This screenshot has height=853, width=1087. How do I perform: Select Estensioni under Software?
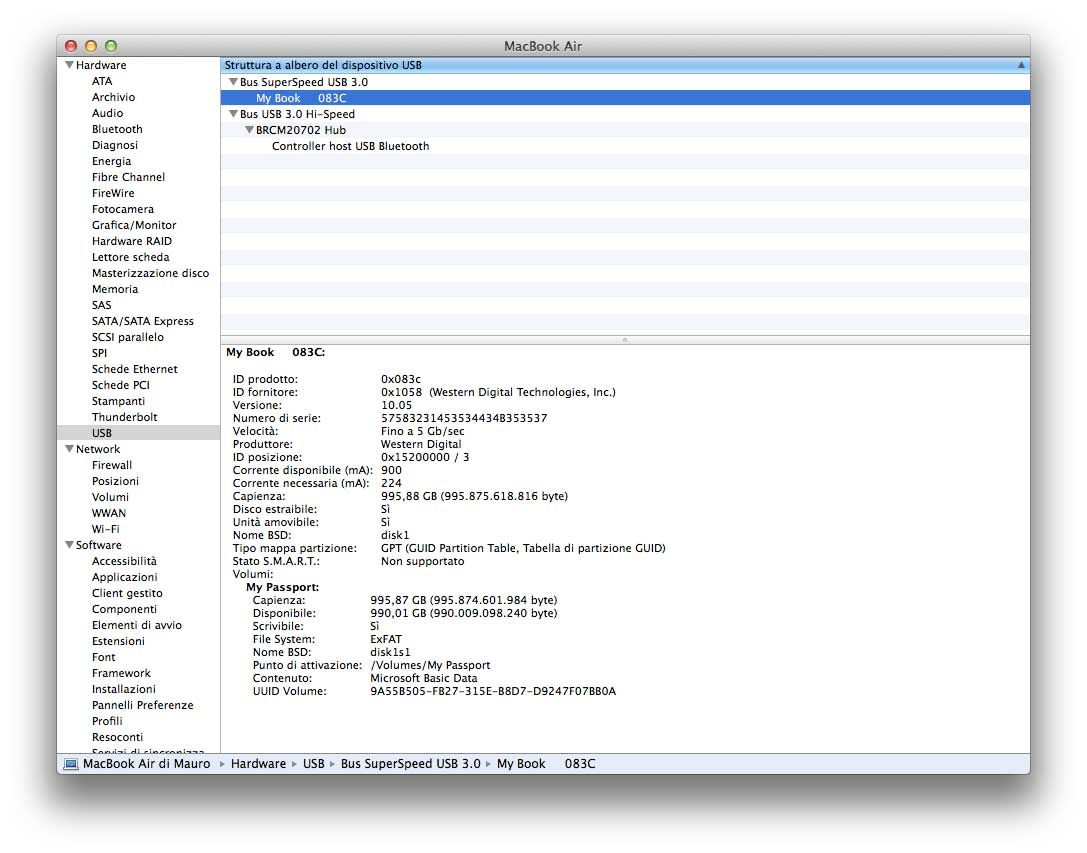pos(118,641)
